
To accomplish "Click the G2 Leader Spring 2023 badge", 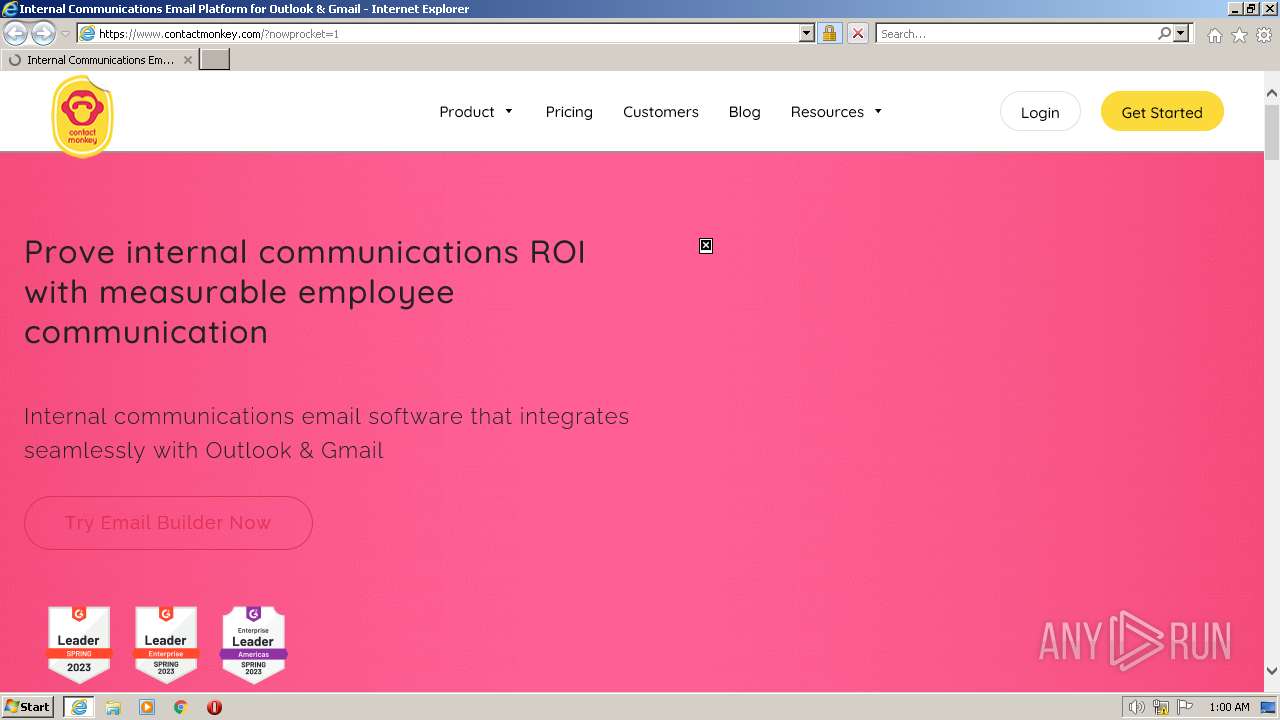I will point(79,644).
